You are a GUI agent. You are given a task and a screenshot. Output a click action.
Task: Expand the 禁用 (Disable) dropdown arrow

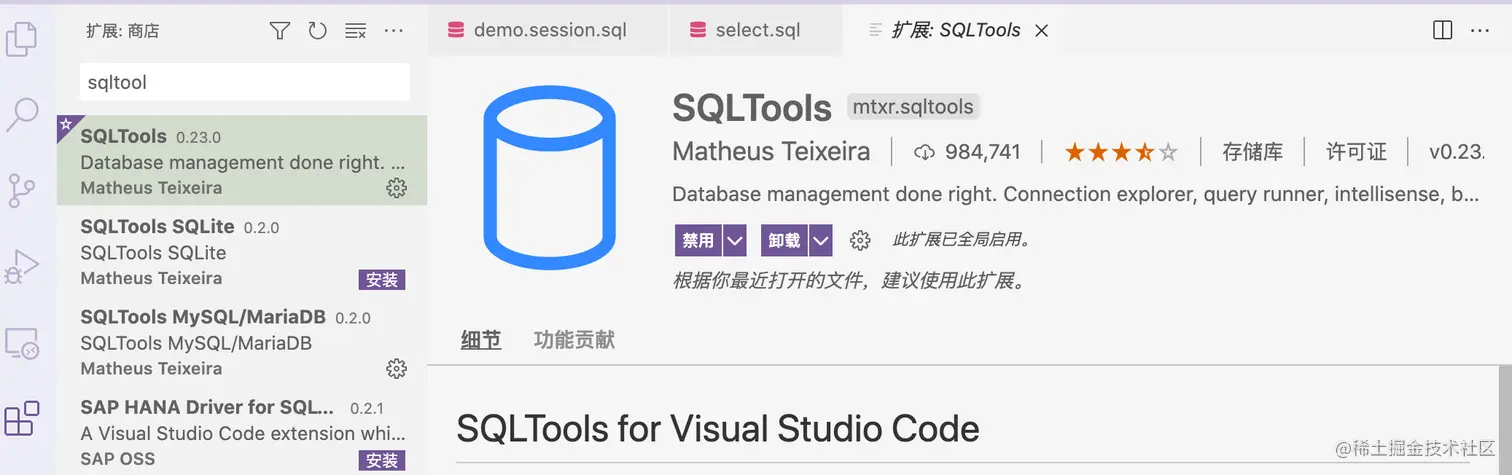[x=735, y=240]
